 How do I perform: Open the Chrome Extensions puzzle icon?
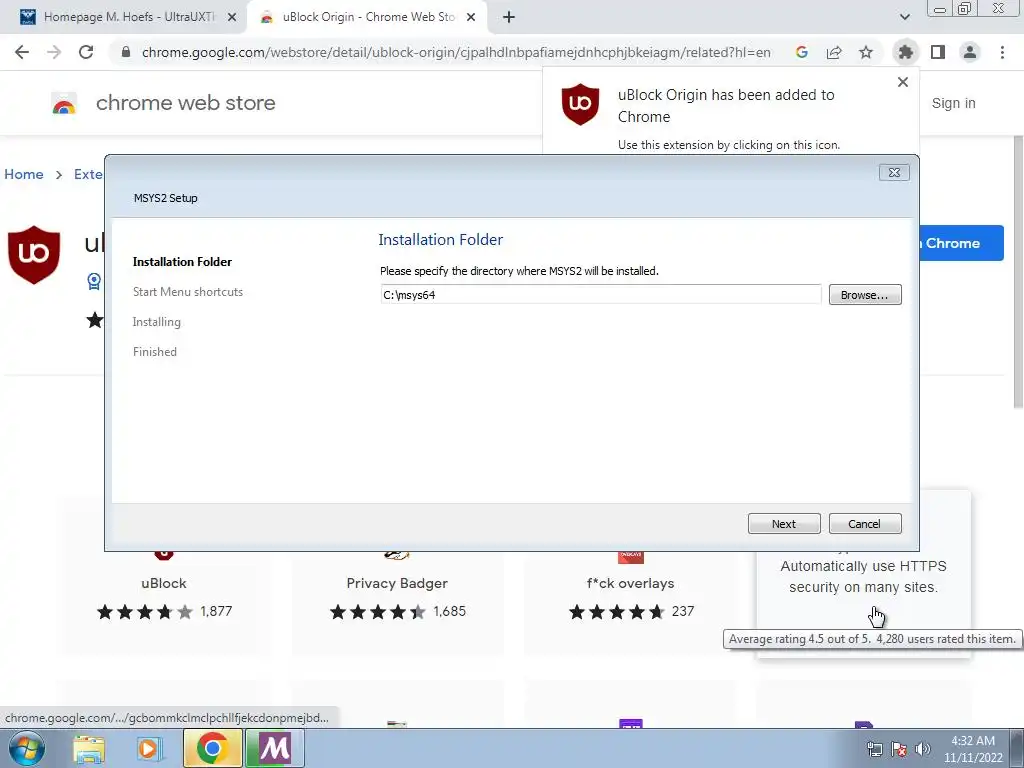[905, 52]
